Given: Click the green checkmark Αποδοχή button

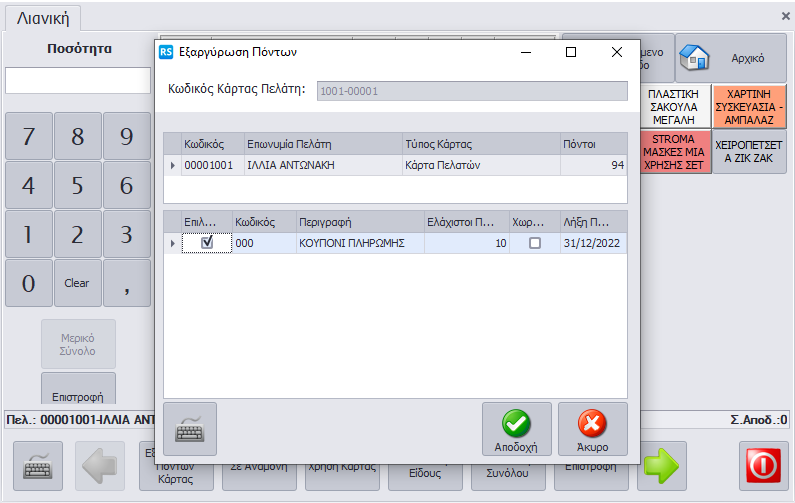Looking at the screenshot, I should point(516,429).
